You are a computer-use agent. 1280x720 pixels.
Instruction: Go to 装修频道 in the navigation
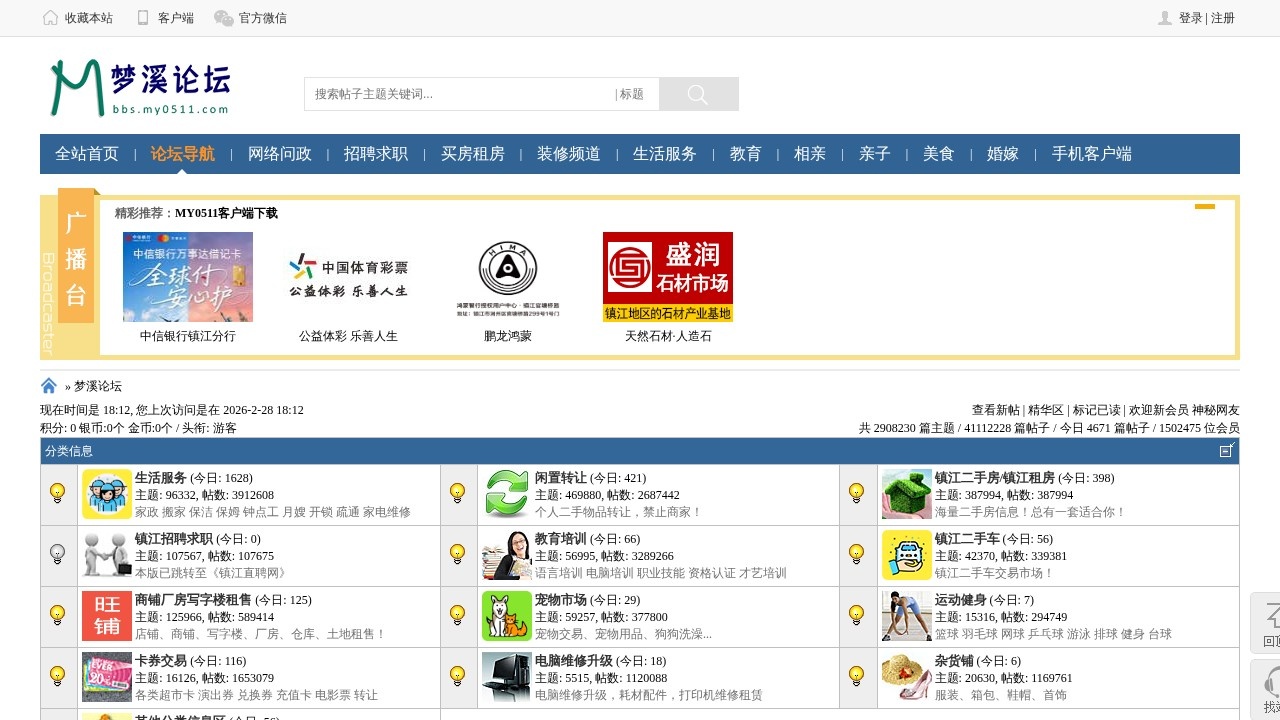[x=569, y=154]
